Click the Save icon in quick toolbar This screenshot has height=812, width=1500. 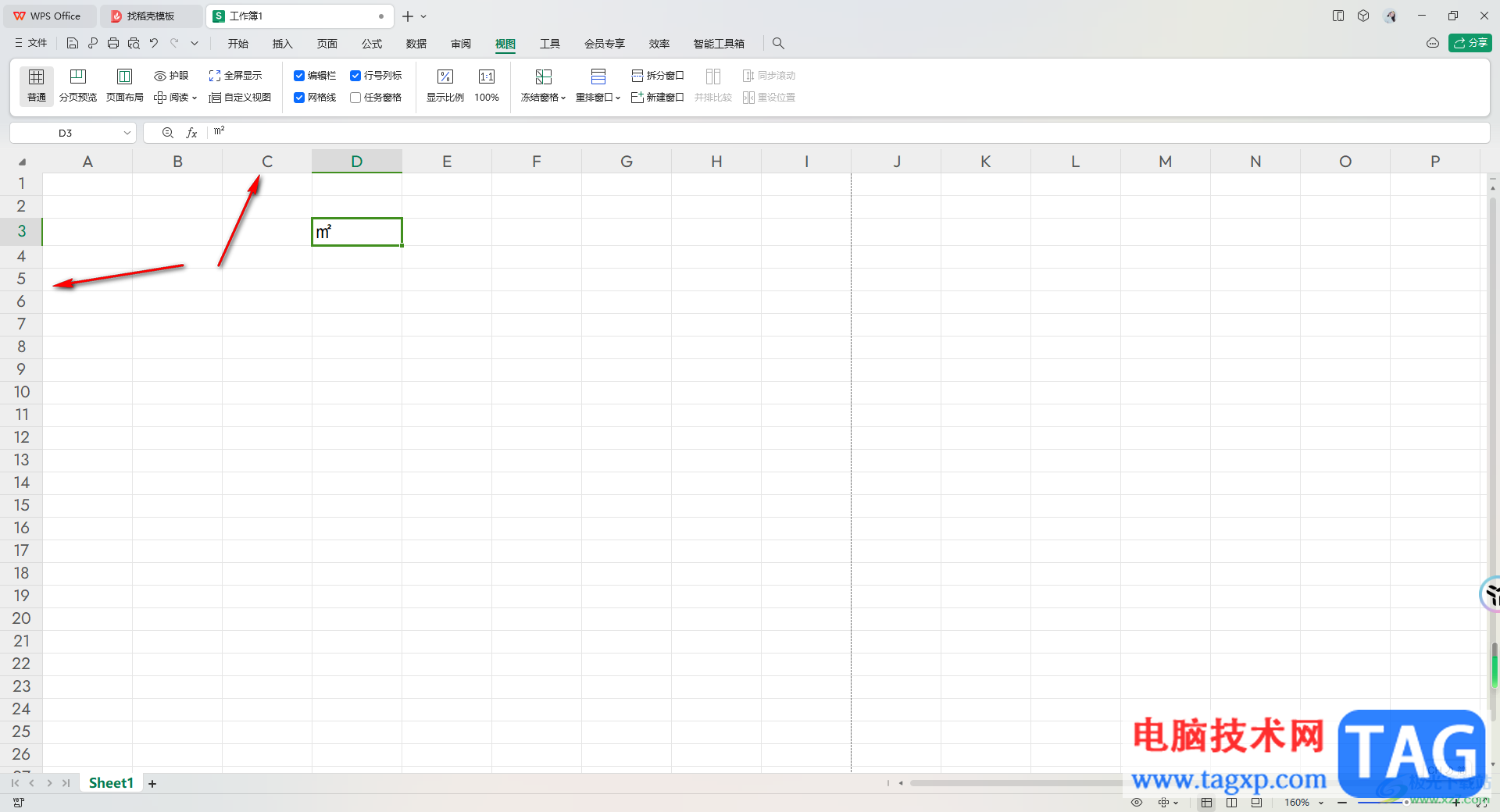point(73,44)
